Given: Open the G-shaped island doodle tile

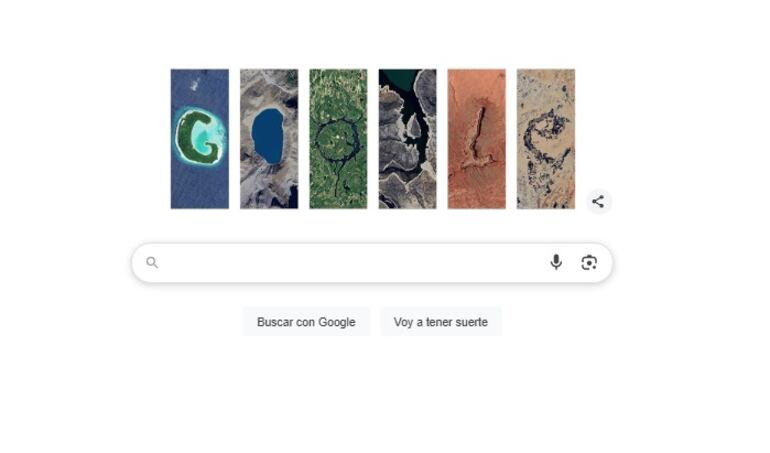Looking at the screenshot, I should click(x=199, y=139).
